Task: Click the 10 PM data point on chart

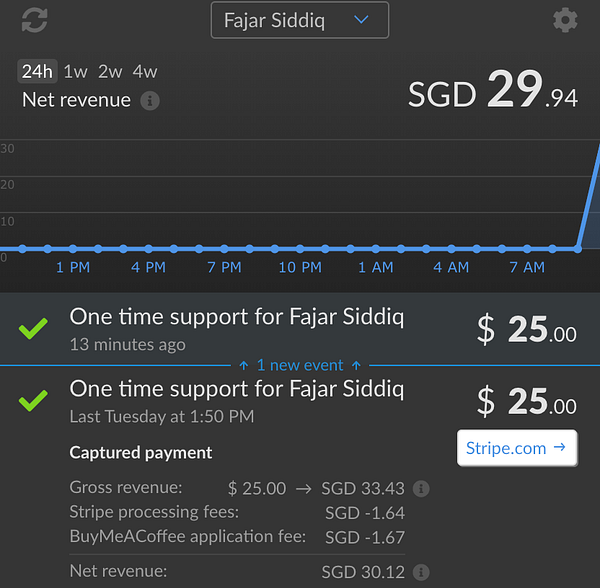Action: click(x=300, y=248)
